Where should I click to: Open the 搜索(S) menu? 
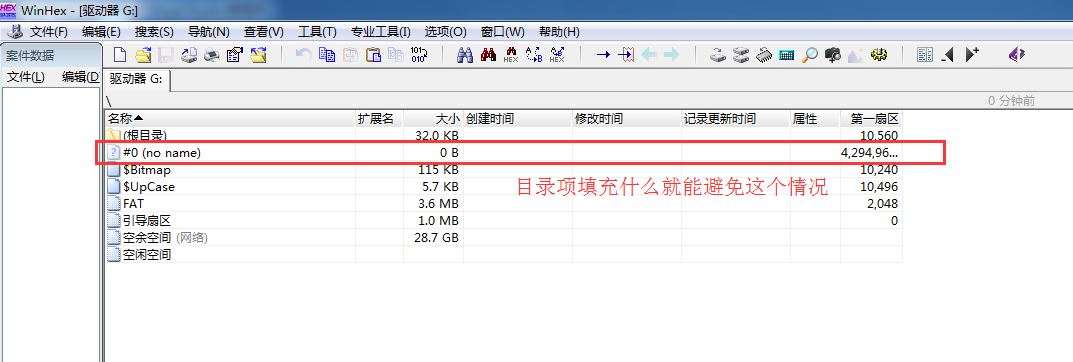[x=154, y=32]
